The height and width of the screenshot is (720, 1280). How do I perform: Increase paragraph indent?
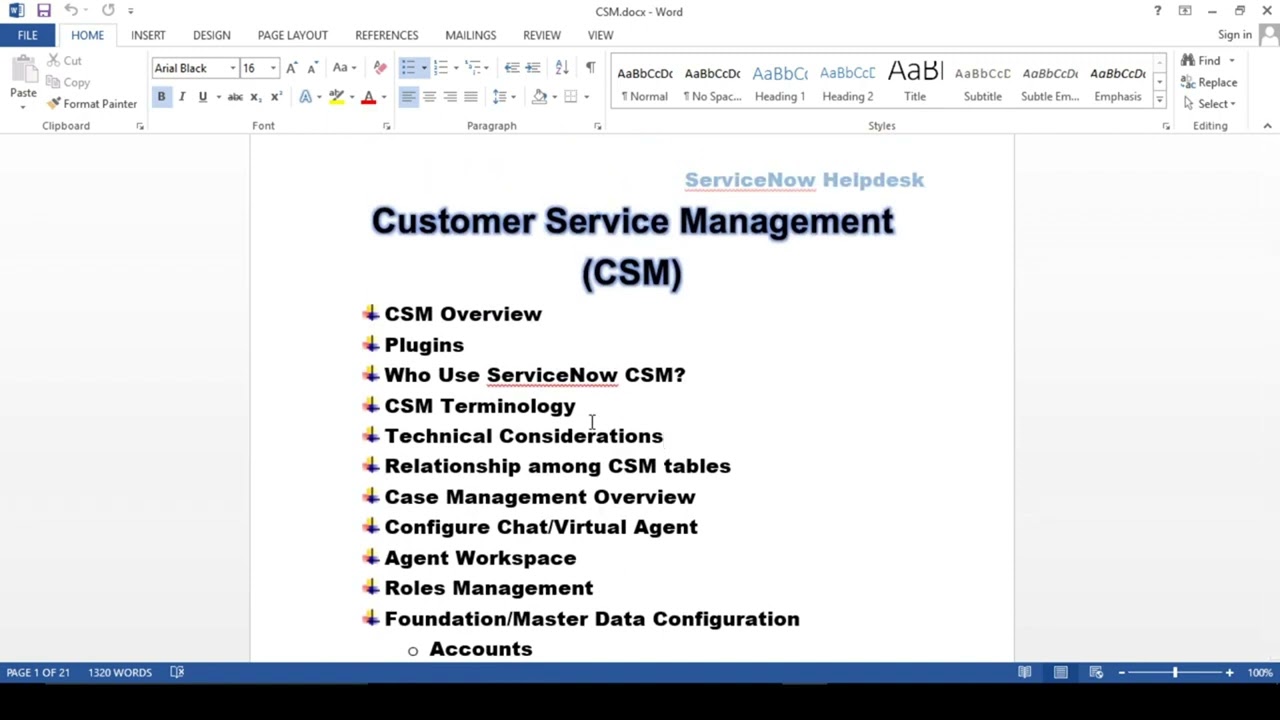click(533, 68)
